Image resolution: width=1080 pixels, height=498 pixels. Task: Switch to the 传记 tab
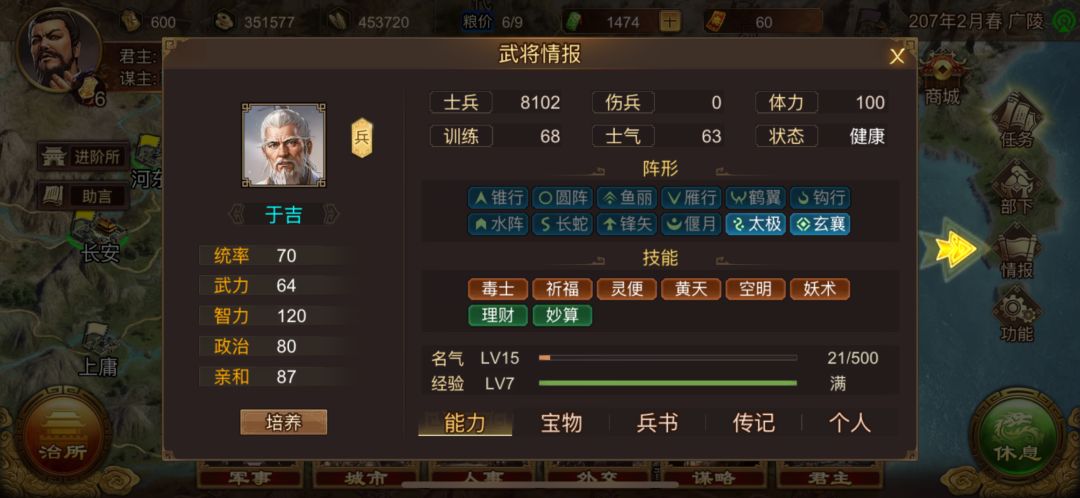point(754,423)
